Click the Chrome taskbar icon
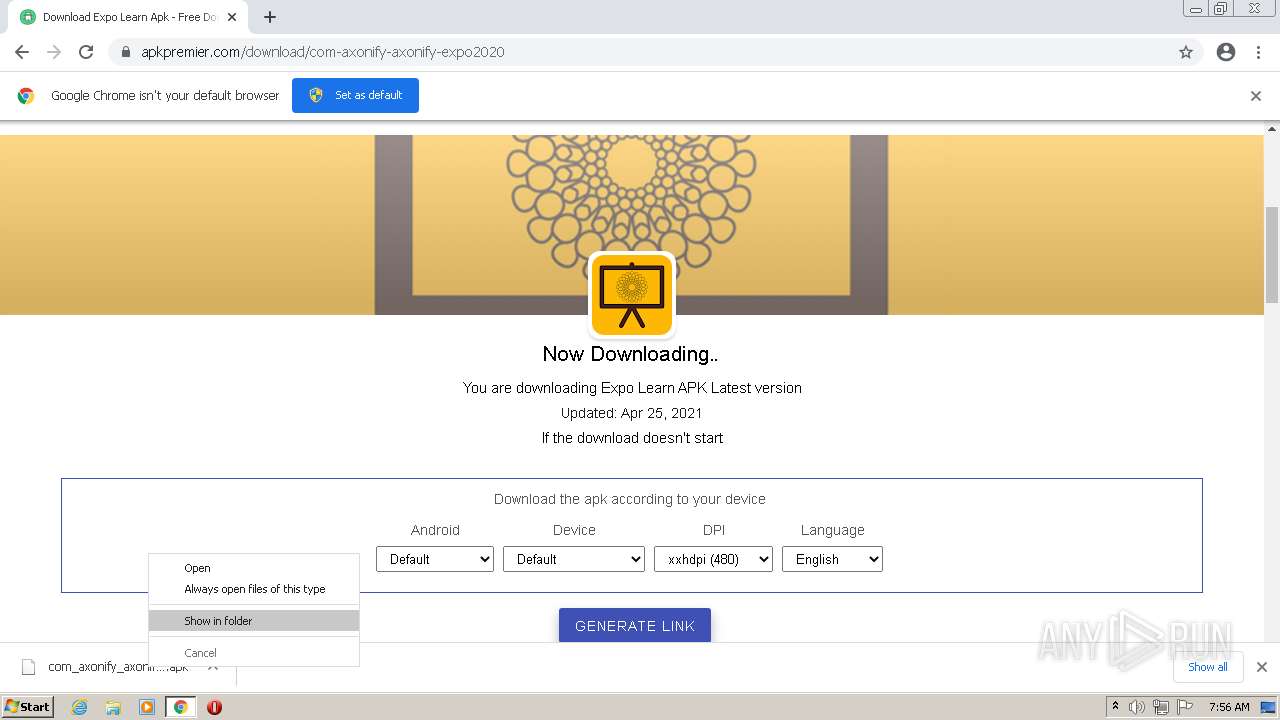 click(180, 707)
